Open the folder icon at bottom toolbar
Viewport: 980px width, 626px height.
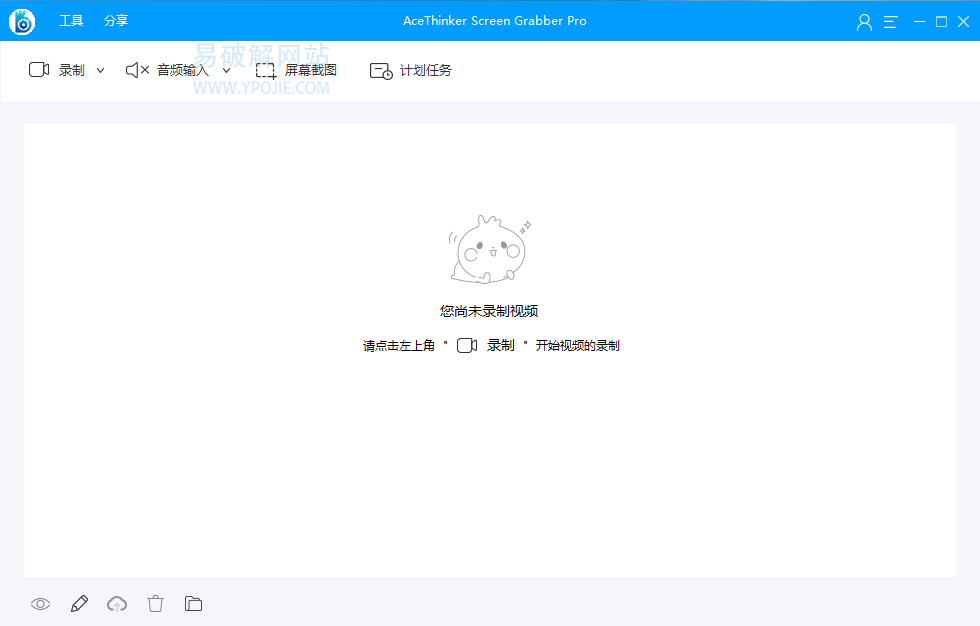193,603
